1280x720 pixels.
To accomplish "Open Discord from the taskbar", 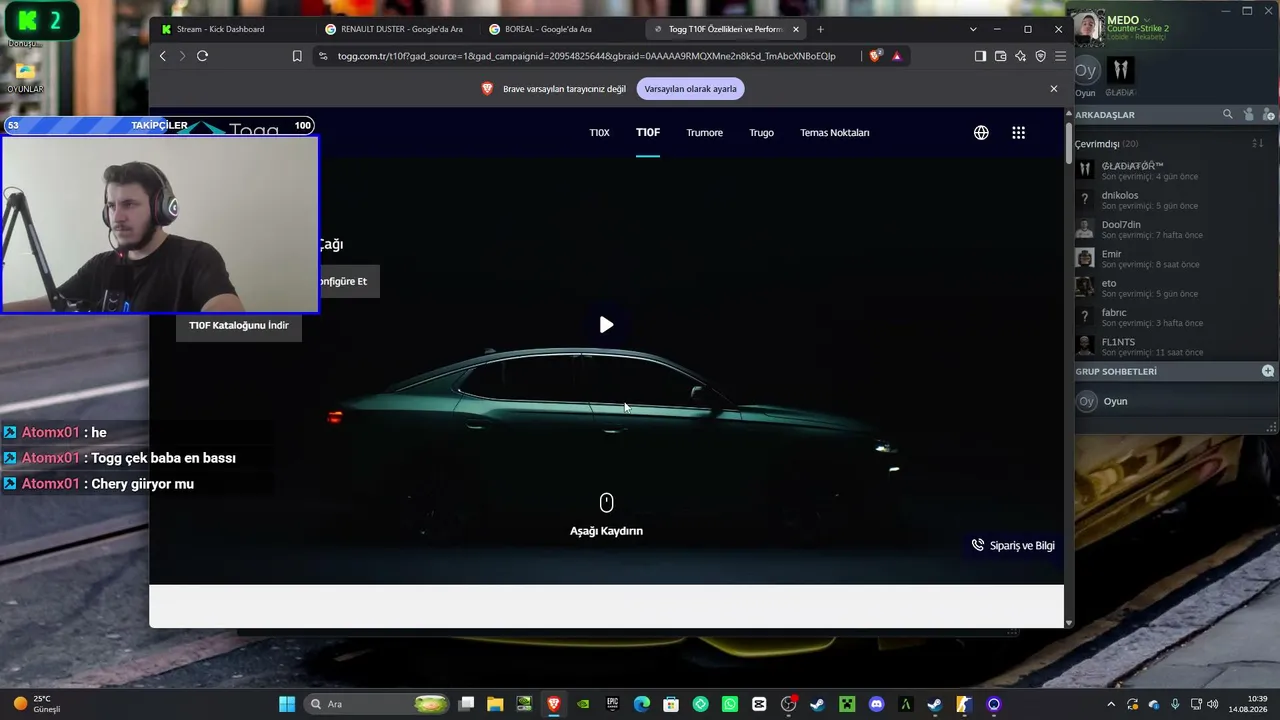I will [877, 704].
